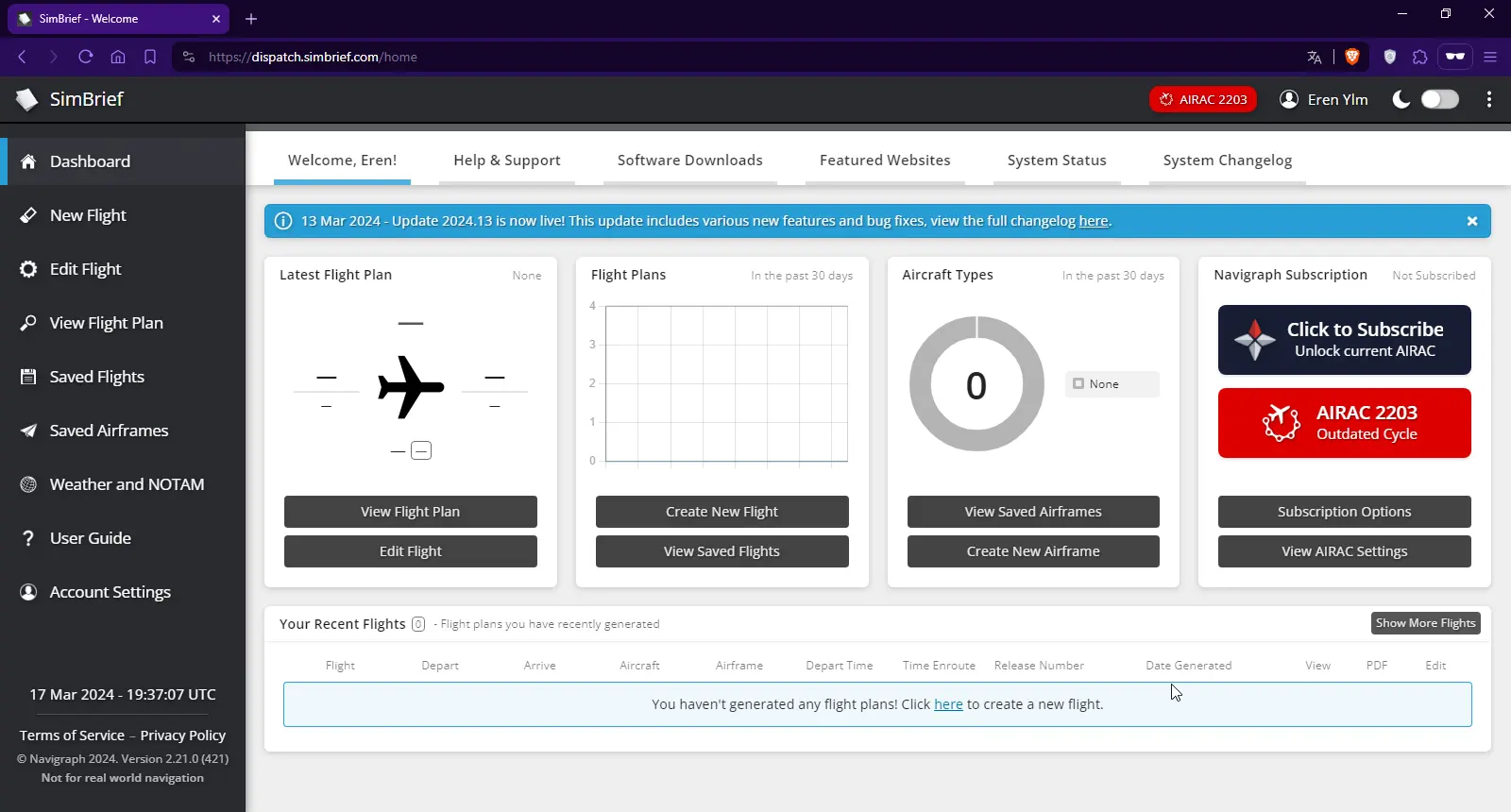Click the User Guide question mark icon
Image resolution: width=1511 pixels, height=812 pixels.
pyautogui.click(x=28, y=538)
